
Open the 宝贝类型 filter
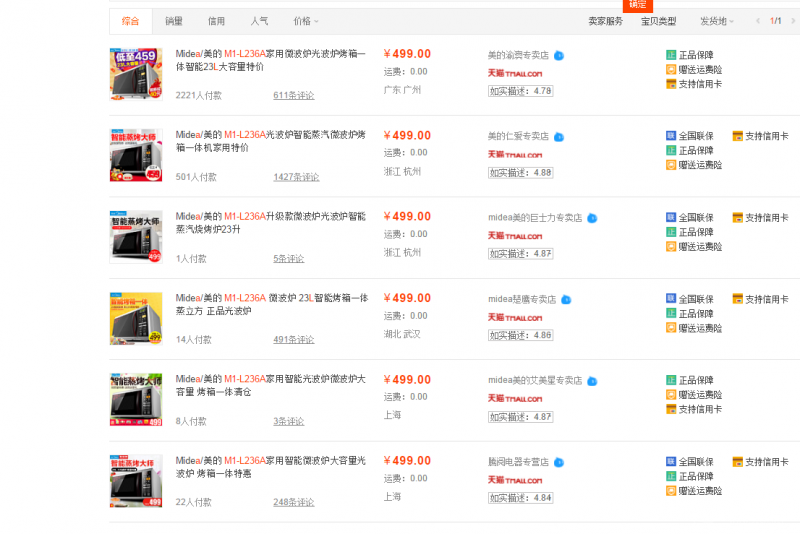(659, 21)
